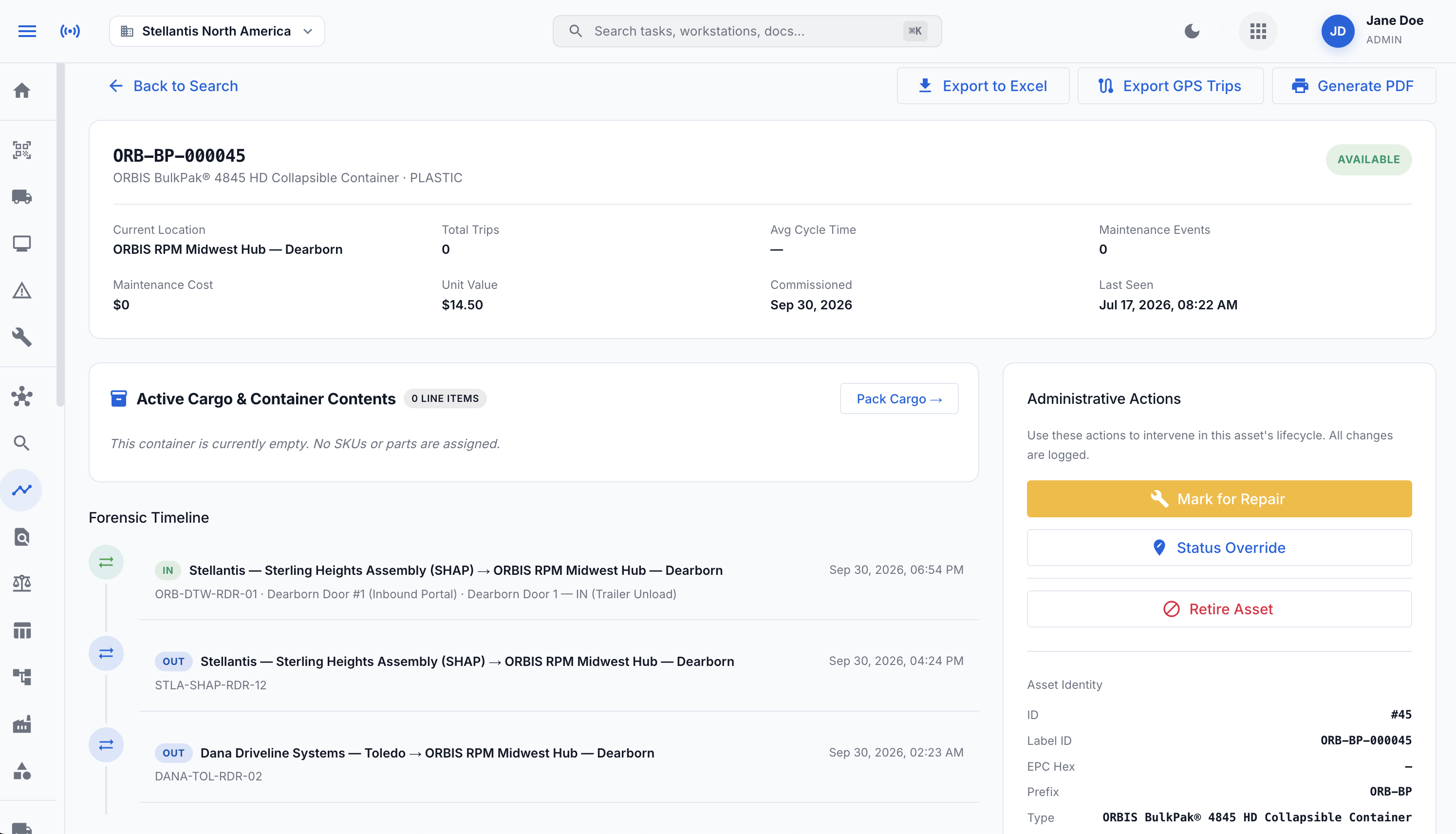Open the document search sidebar item
Image resolution: width=1456 pixels, height=834 pixels.
(22, 537)
